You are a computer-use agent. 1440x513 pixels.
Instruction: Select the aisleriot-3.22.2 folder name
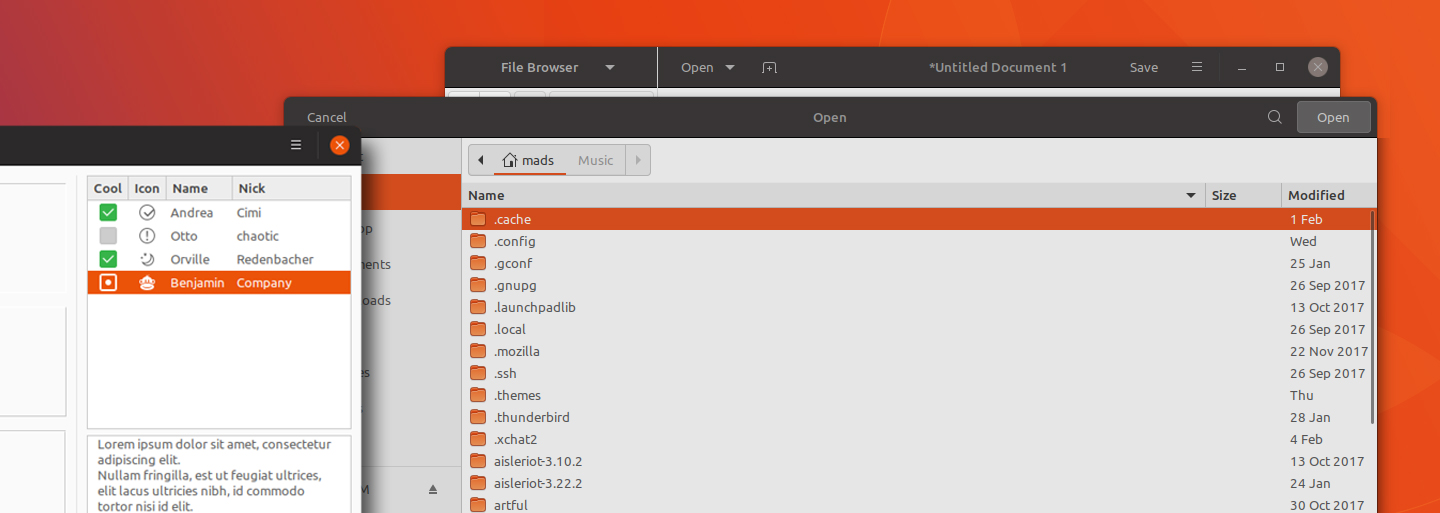coord(538,483)
